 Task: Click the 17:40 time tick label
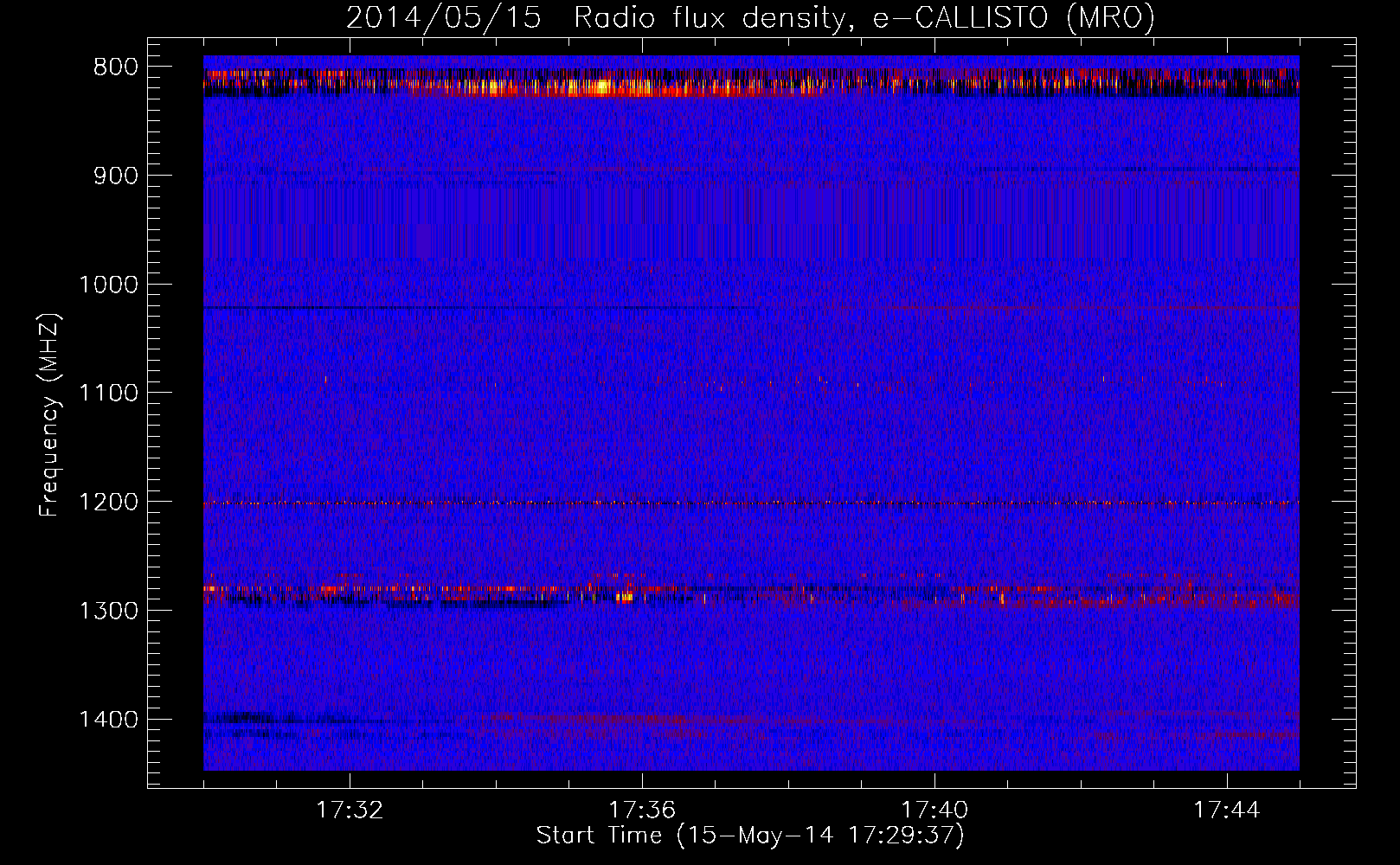coord(934,811)
